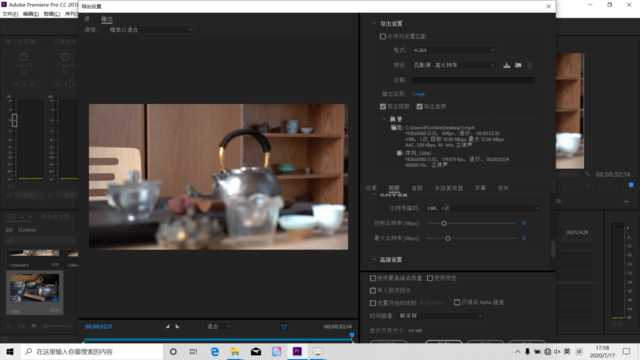
Task: Open the 多路复用器 tab
Action: pos(449,188)
